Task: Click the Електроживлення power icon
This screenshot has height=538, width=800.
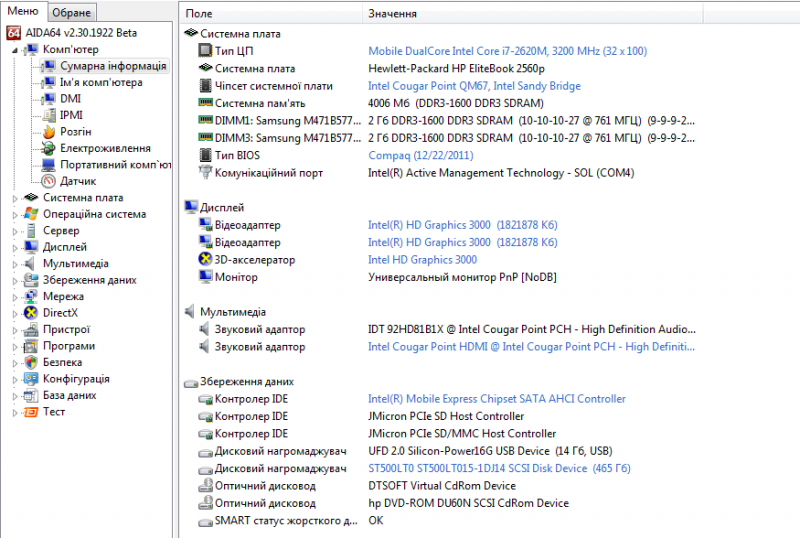Action: click(x=48, y=148)
